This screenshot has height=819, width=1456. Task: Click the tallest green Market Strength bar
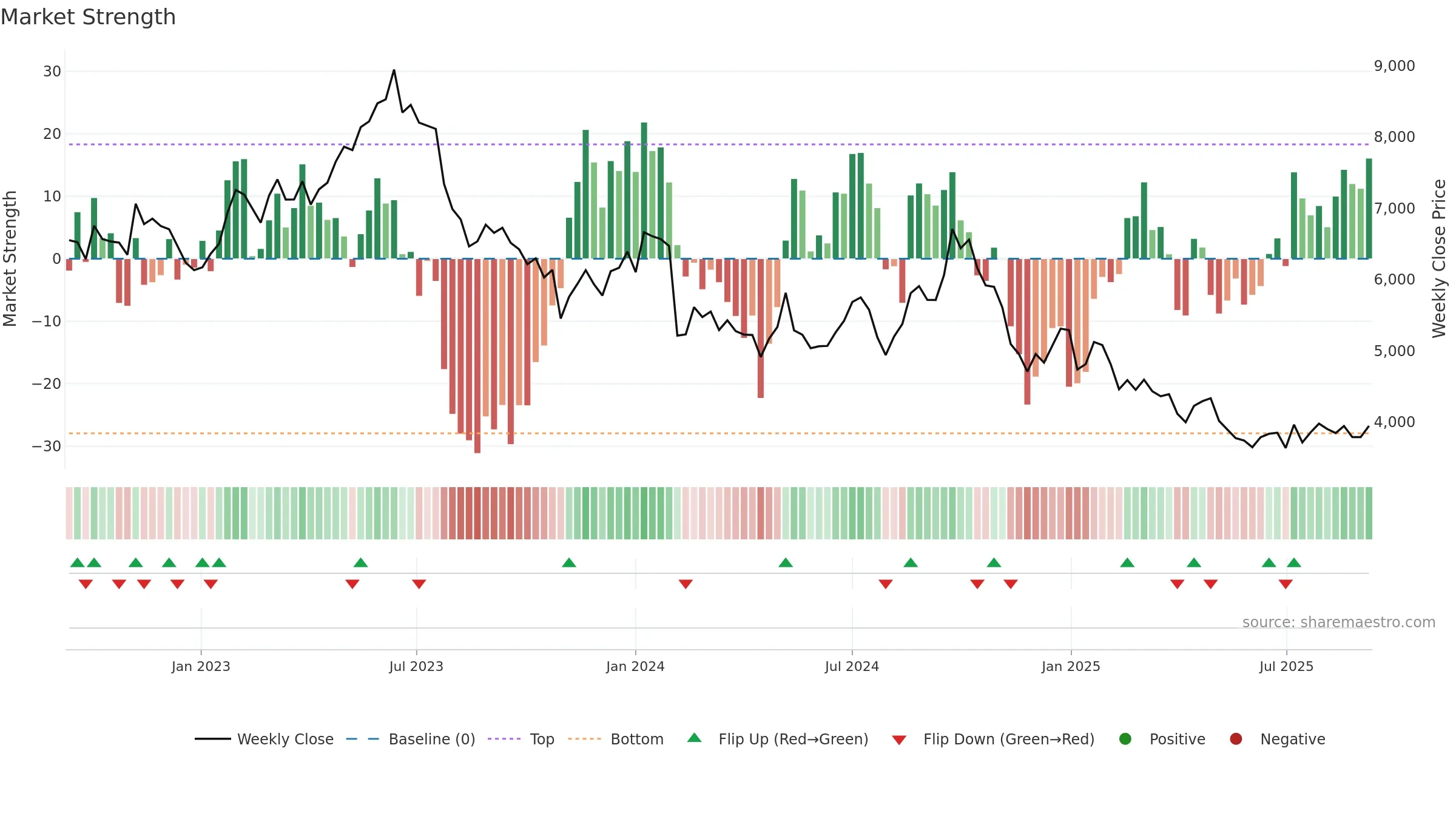[644, 190]
